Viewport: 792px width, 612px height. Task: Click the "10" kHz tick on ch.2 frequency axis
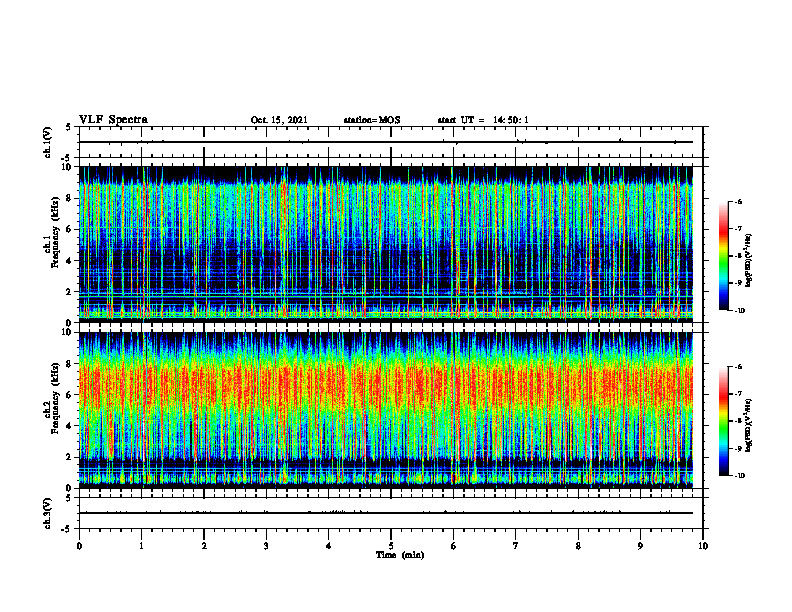pos(68,332)
